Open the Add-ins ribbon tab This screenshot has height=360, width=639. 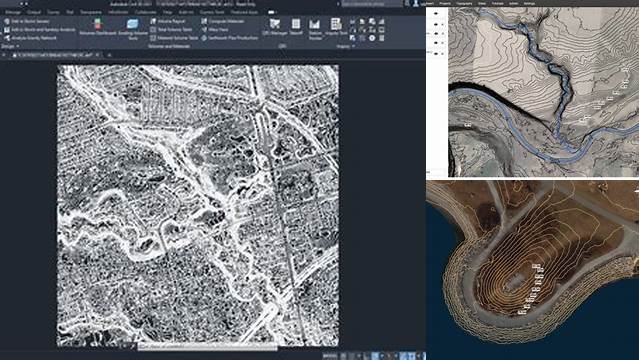pyautogui.click(x=186, y=12)
